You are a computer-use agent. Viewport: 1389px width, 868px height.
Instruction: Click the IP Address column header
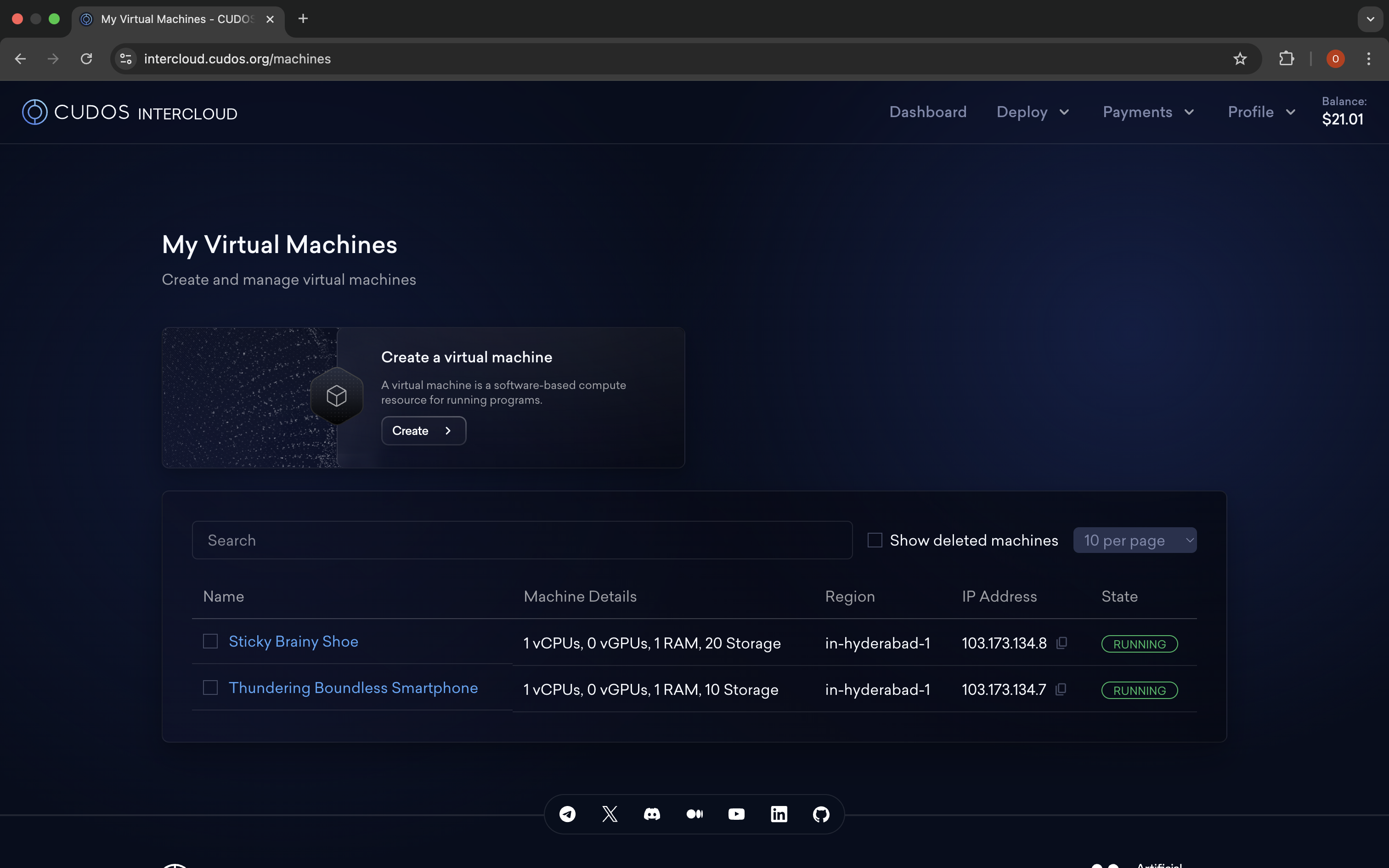point(999,597)
